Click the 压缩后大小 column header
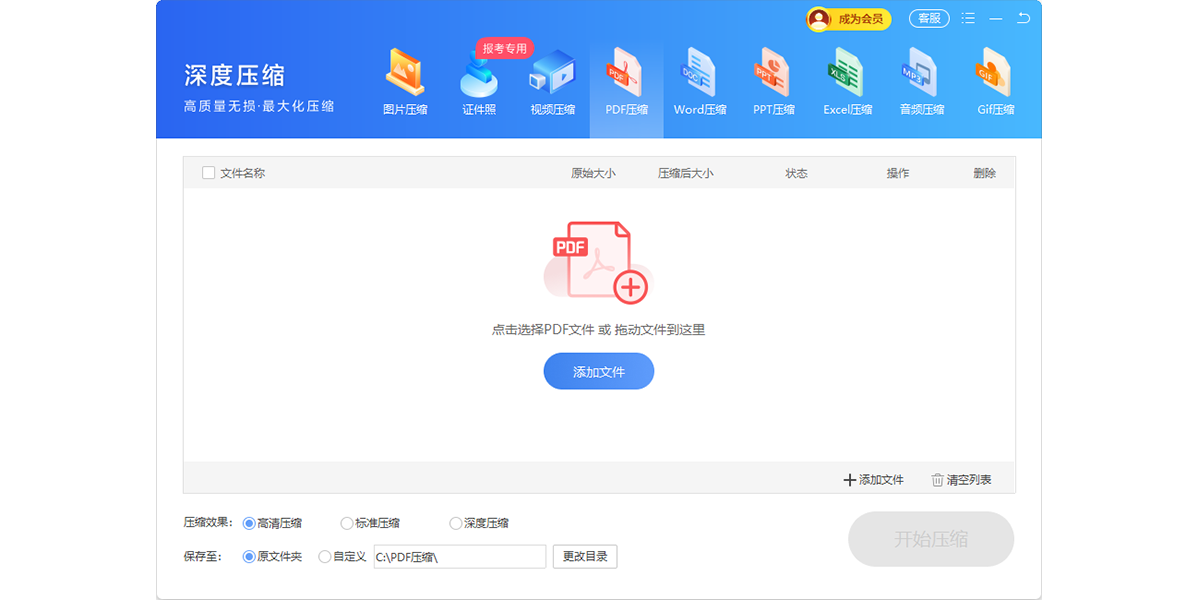The height and width of the screenshot is (600, 1200). (686, 173)
